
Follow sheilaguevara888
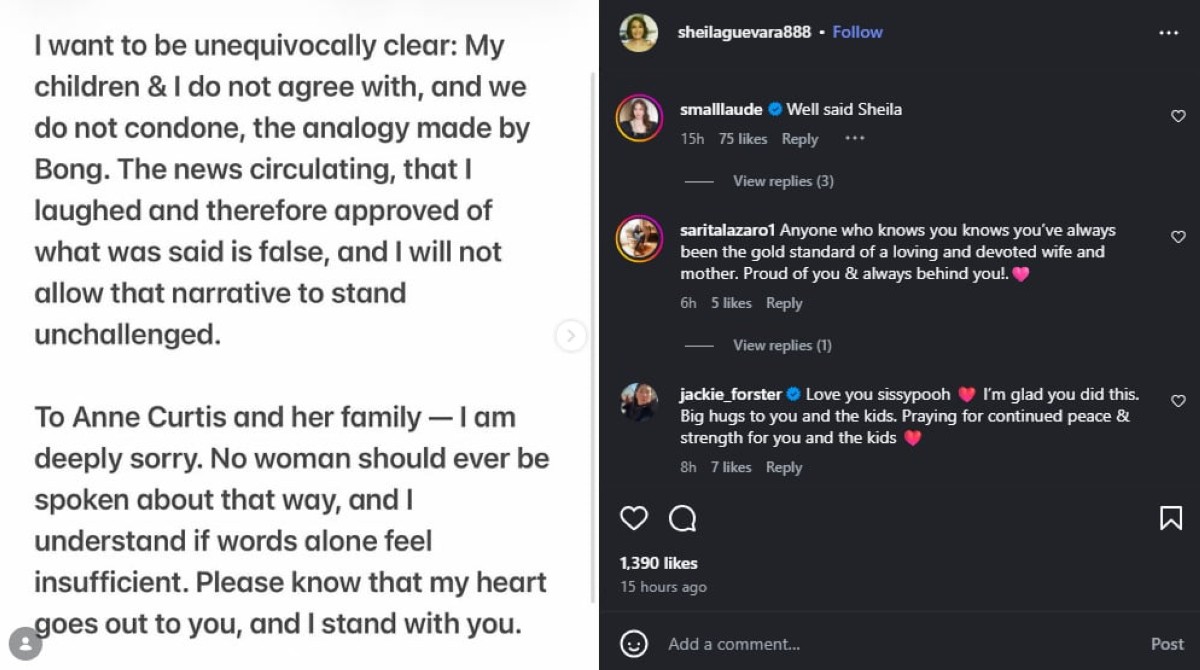click(857, 32)
